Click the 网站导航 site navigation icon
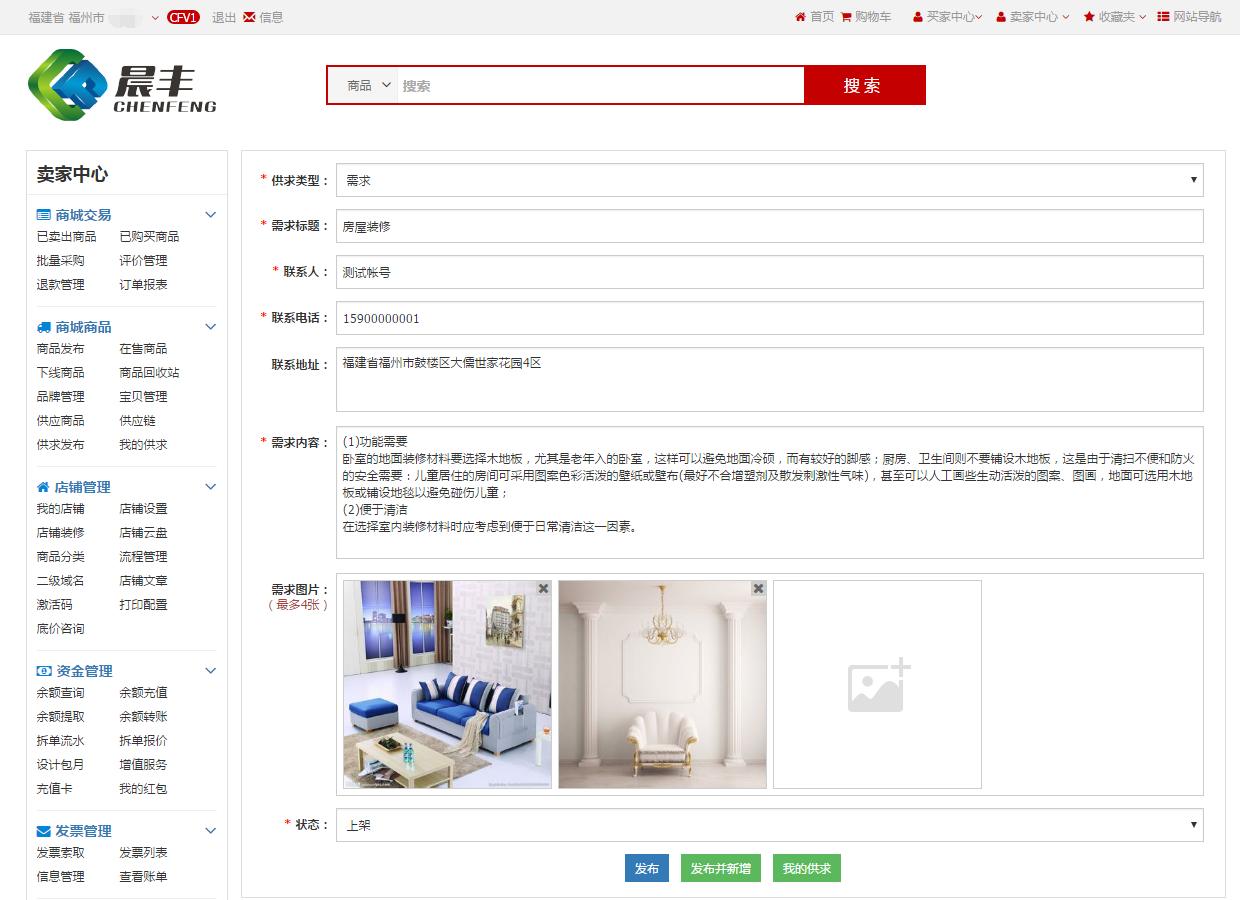Viewport: 1240px width, 900px height. 1163,17
